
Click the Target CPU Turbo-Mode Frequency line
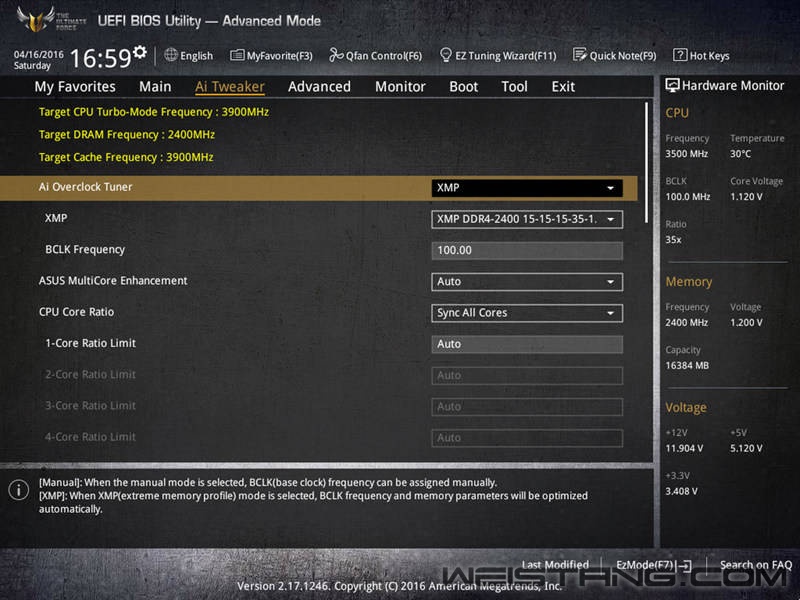pos(154,112)
